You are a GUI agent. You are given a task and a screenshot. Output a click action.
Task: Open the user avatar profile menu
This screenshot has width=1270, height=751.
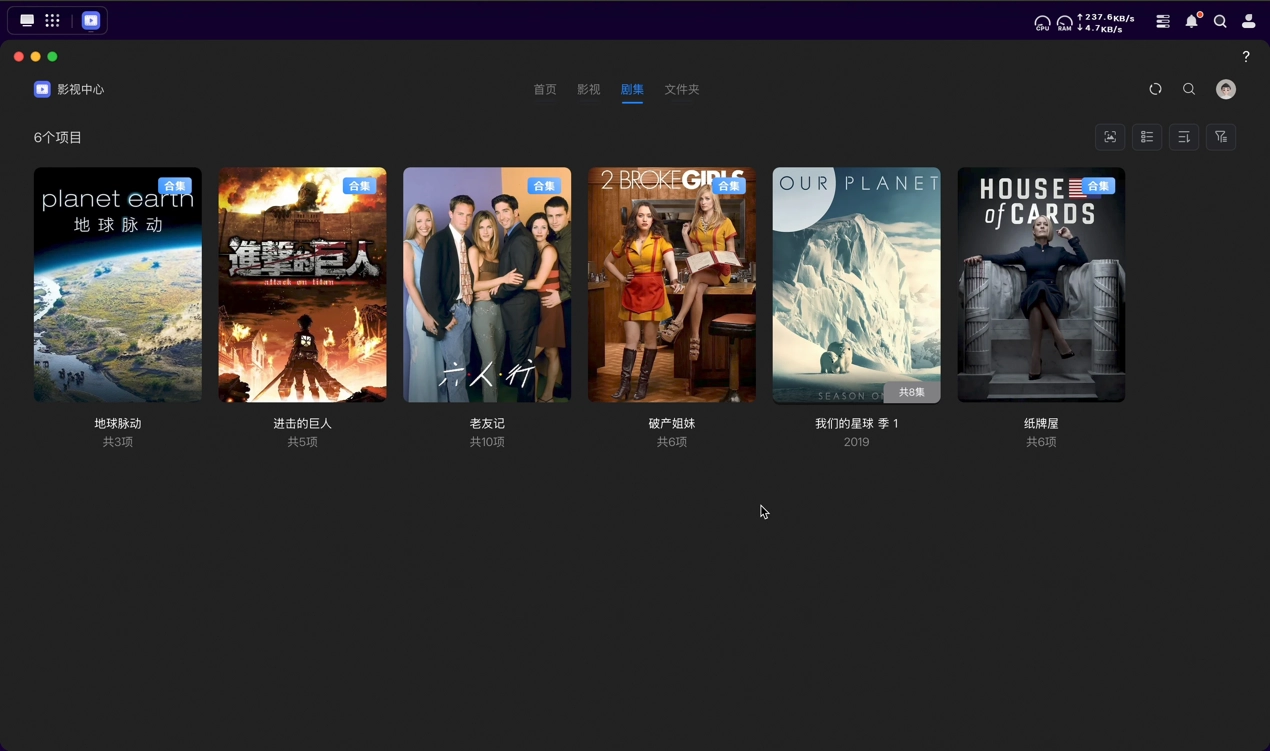1225,89
